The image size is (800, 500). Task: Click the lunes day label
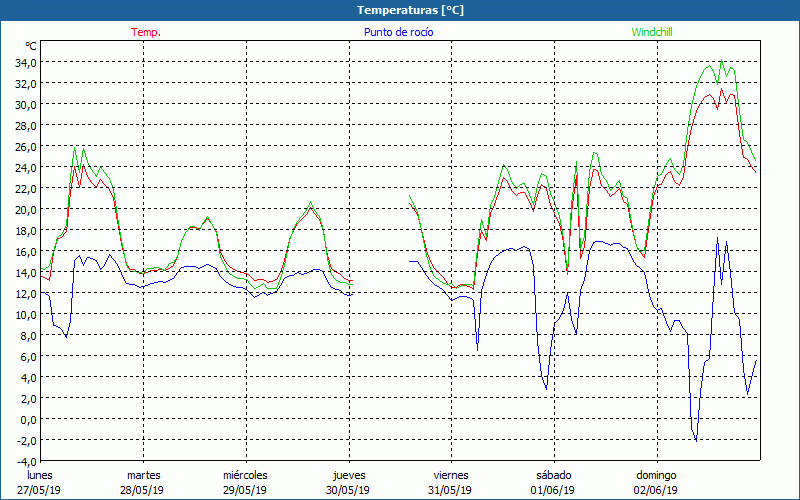(x=40, y=475)
